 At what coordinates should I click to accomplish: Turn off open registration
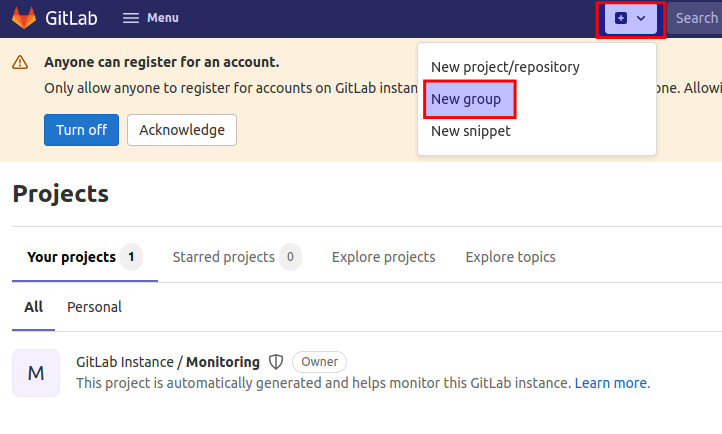coord(82,130)
